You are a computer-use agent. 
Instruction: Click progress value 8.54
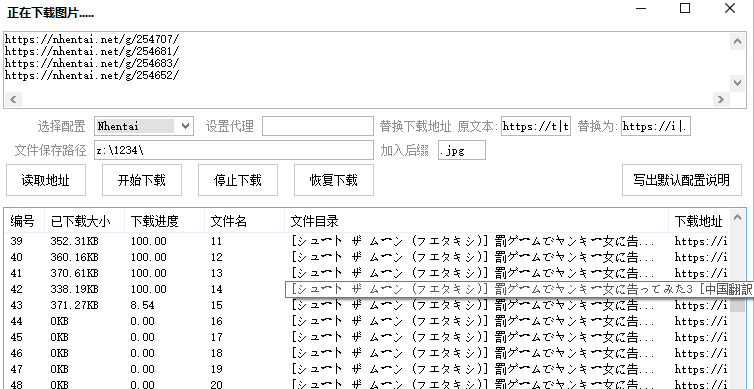tap(142, 305)
